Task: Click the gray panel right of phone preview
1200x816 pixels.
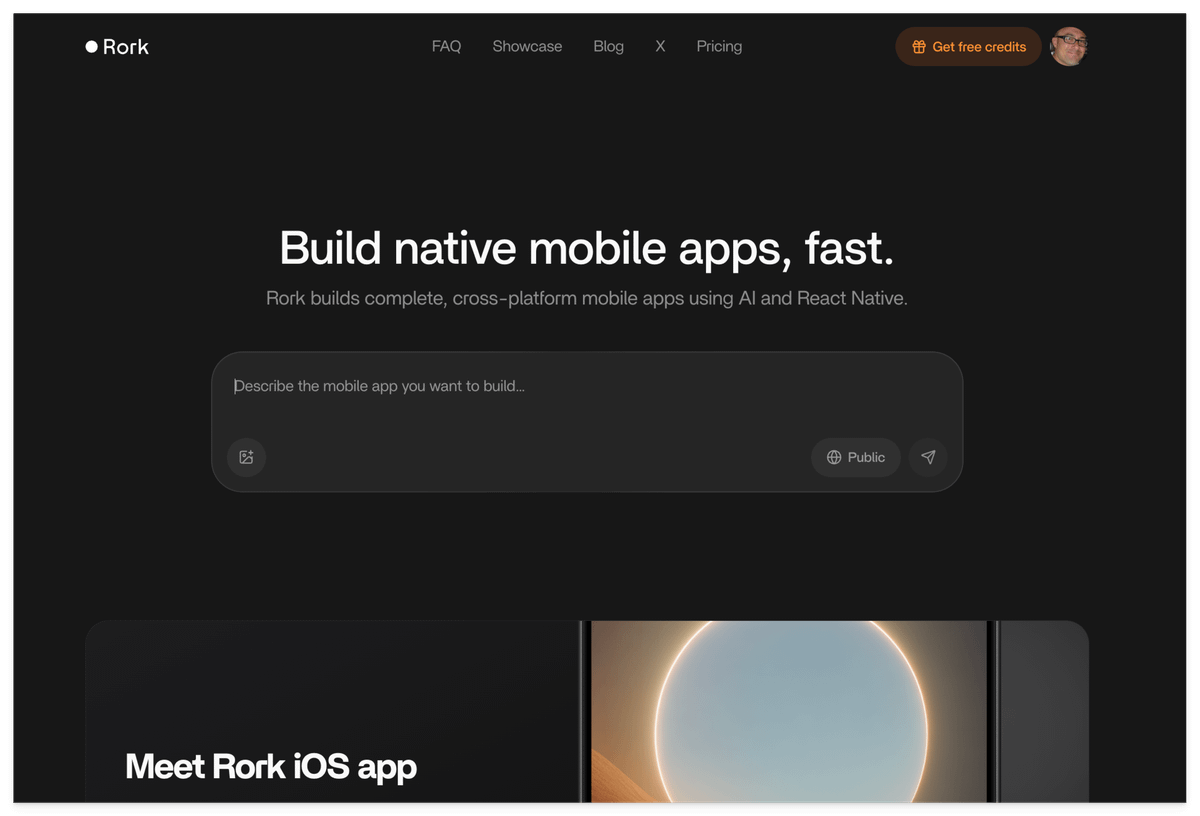Action: [x=1043, y=712]
